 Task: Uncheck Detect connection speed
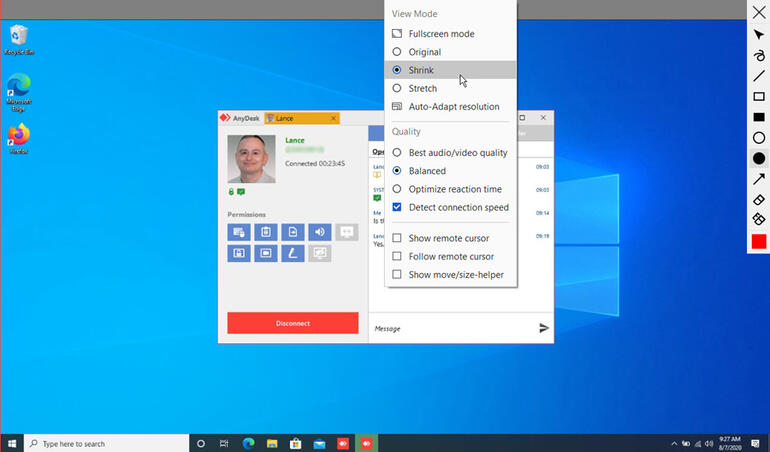[397, 207]
